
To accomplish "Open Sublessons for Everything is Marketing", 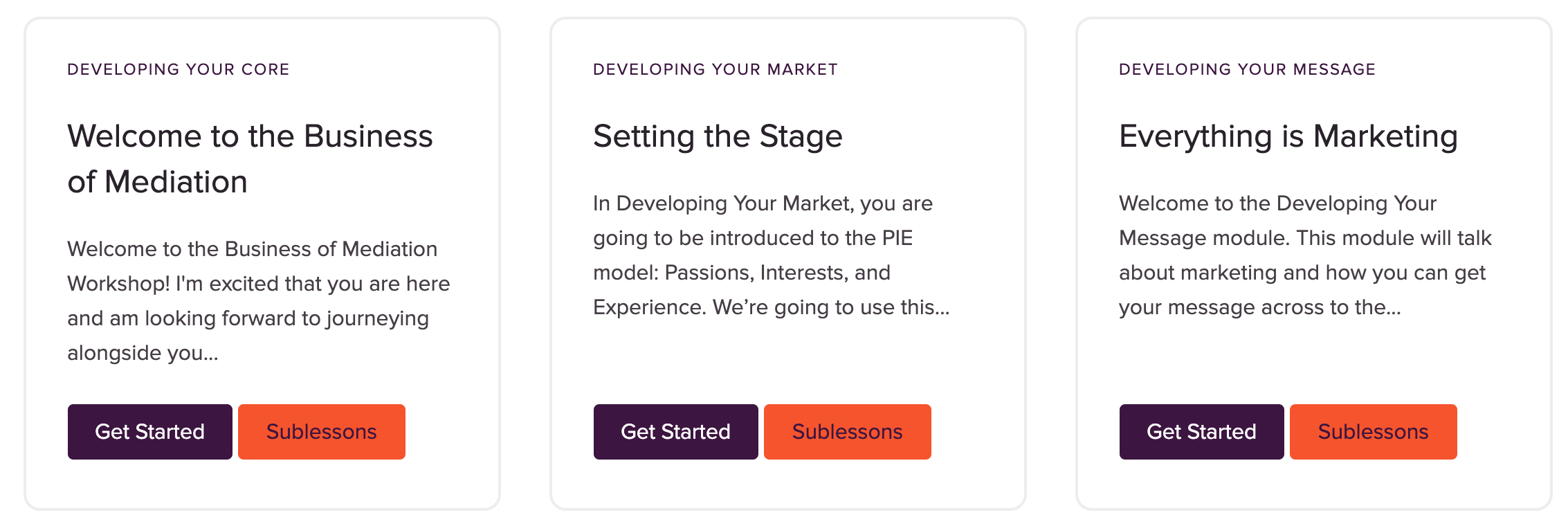I will tap(1374, 432).
